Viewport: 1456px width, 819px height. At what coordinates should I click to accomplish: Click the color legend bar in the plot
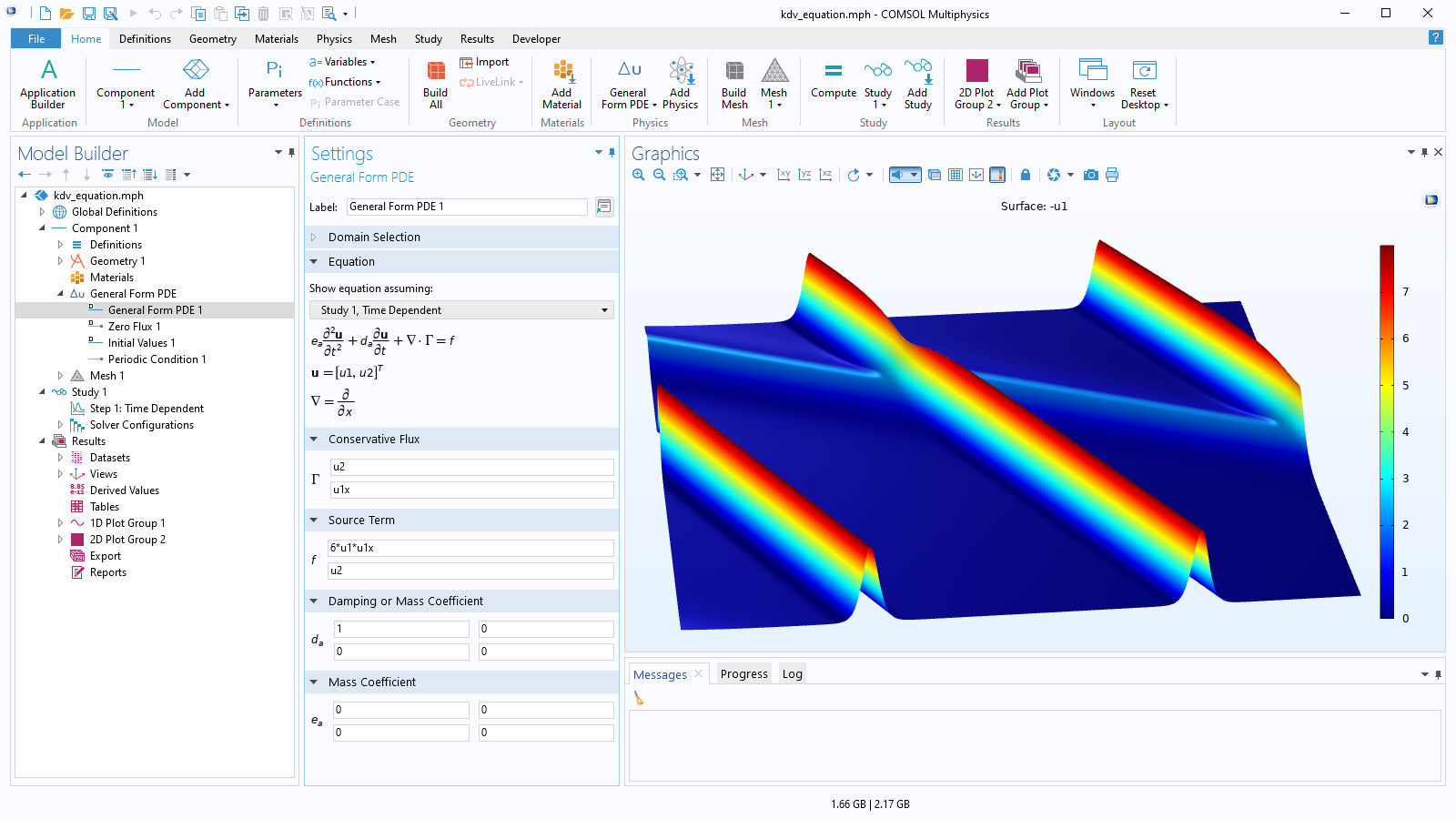(x=1387, y=431)
